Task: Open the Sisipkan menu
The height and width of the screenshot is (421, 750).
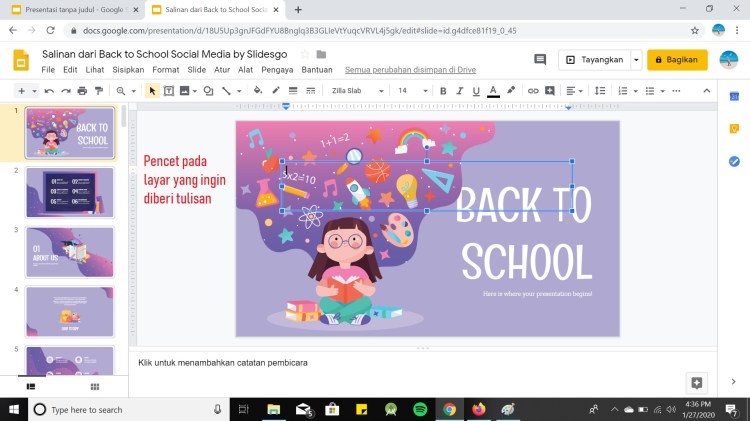Action: click(128, 70)
